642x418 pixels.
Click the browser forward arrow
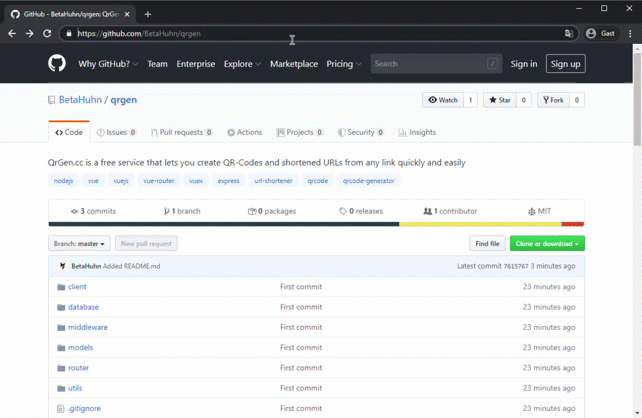[x=29, y=34]
